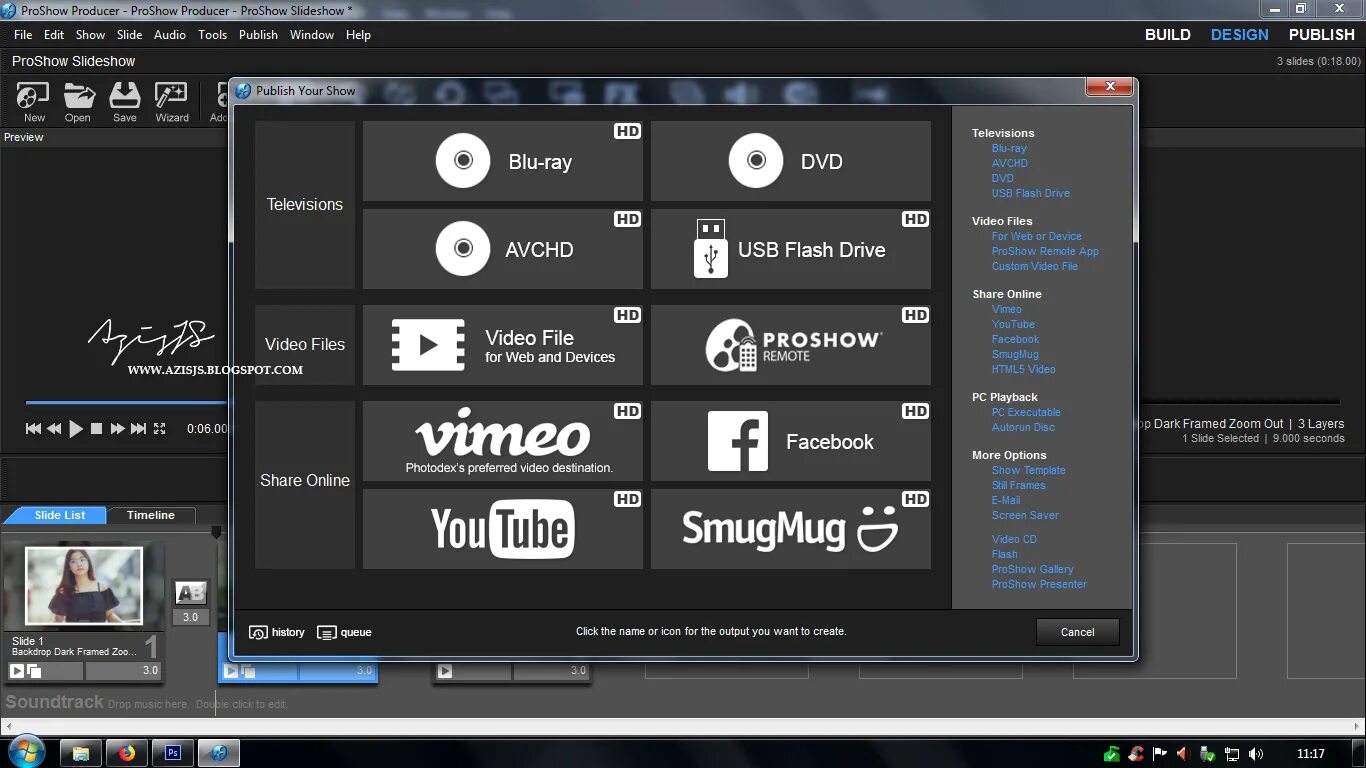Open the Publish menu in menu bar
Image resolution: width=1366 pixels, height=768 pixels.
258,34
